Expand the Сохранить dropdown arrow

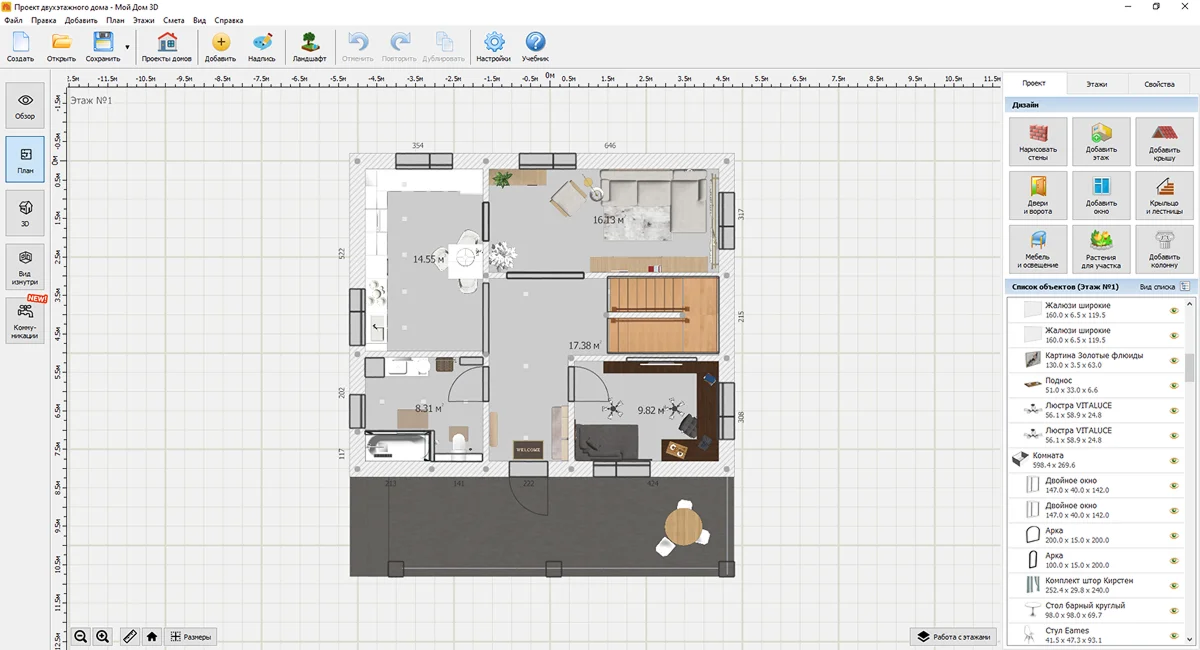point(127,47)
